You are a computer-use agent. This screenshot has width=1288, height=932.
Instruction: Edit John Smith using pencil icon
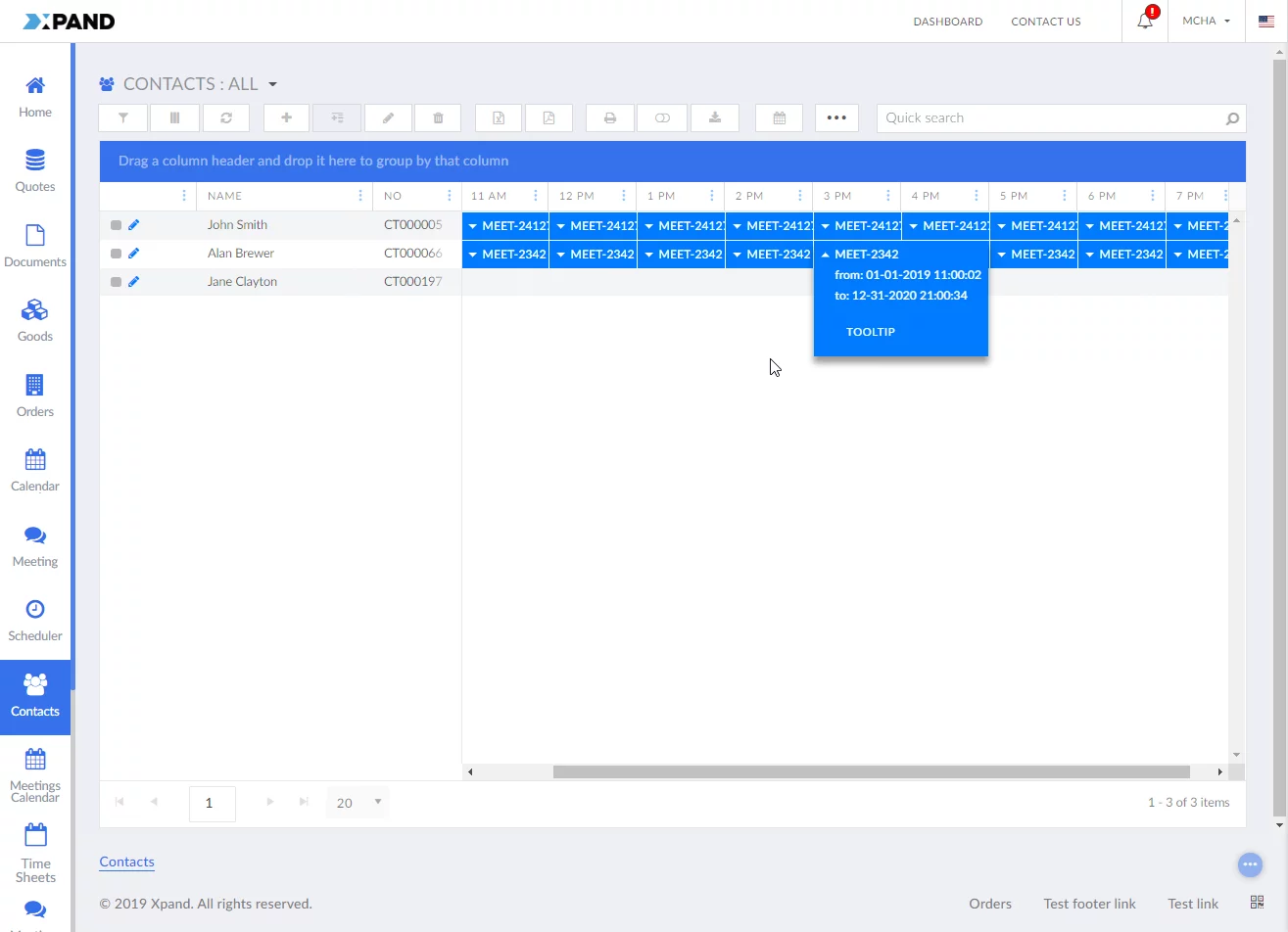tap(134, 225)
